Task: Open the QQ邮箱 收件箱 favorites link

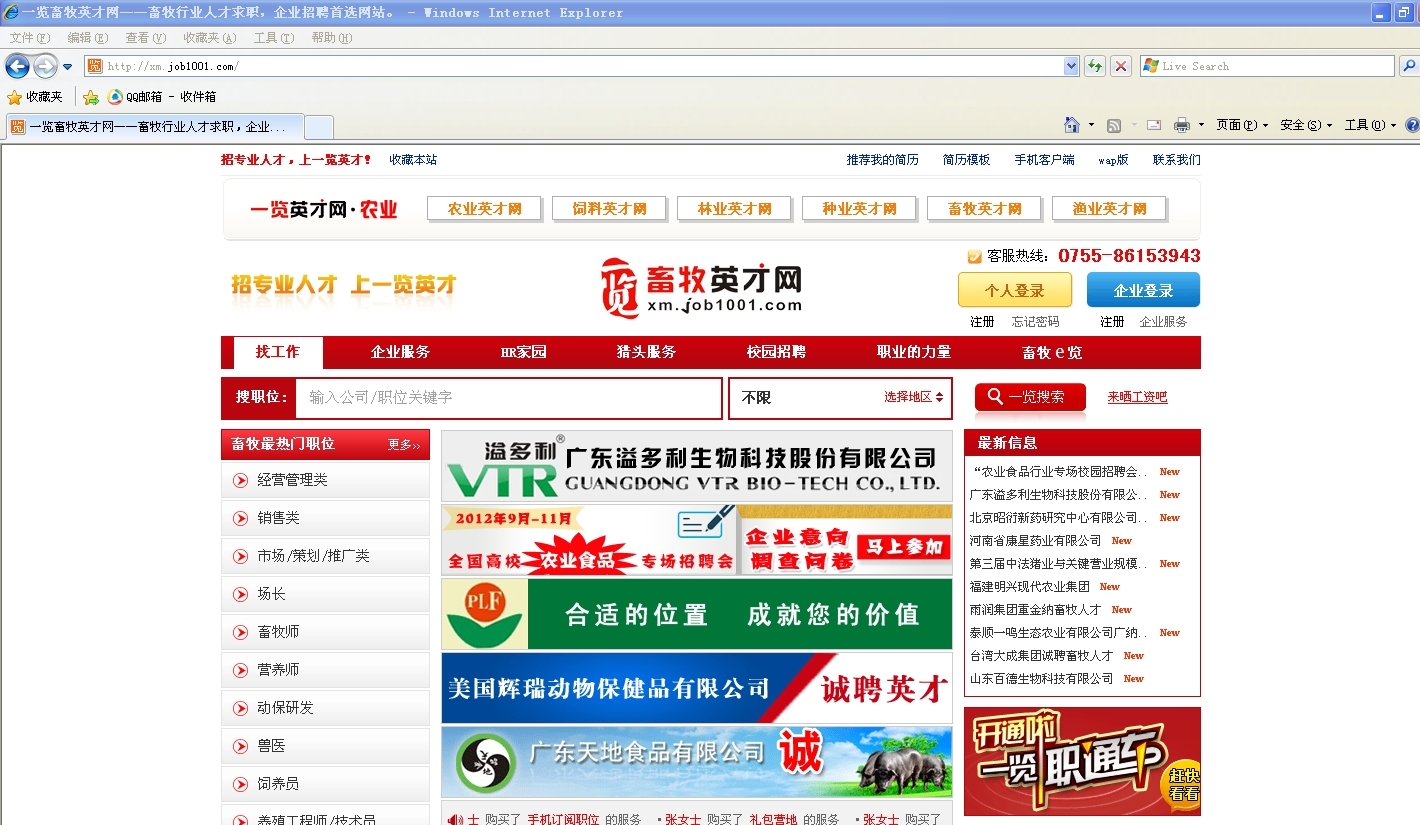Action: 162,97
